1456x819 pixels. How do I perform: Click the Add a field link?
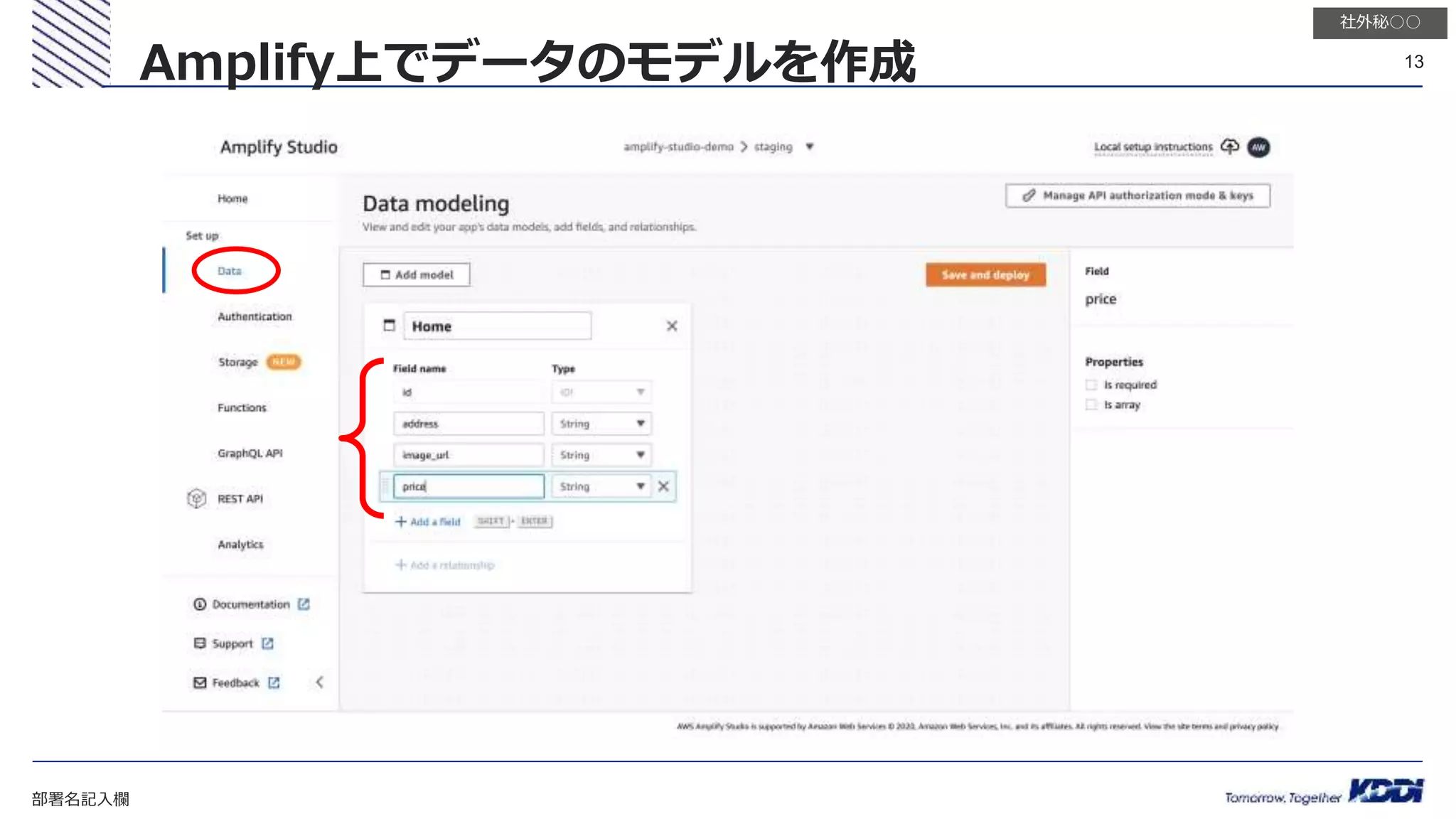[435, 522]
